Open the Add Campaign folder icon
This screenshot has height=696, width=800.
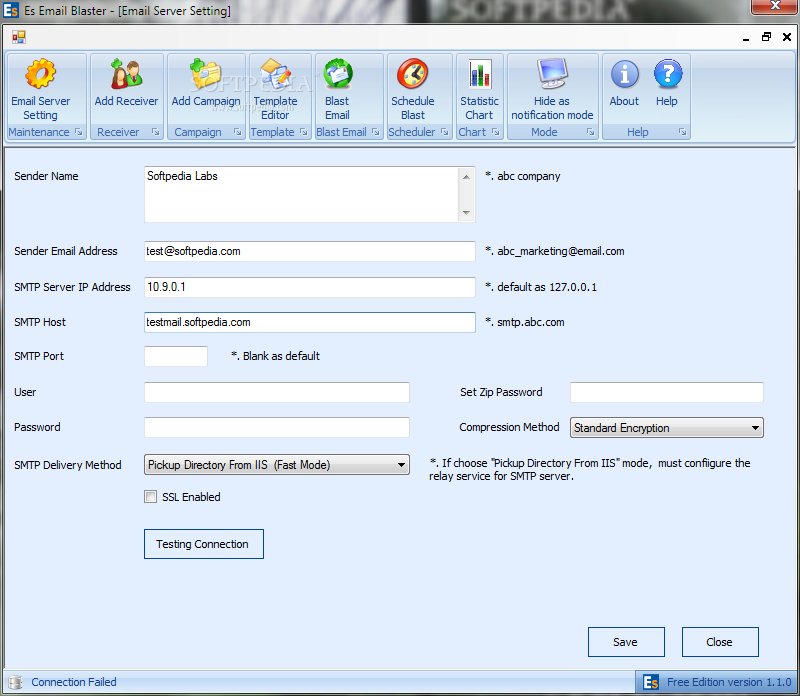coord(206,73)
